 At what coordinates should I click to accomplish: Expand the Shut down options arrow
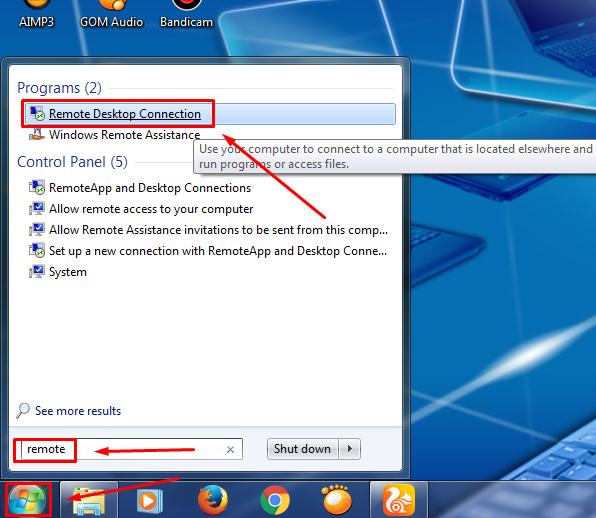pos(350,449)
